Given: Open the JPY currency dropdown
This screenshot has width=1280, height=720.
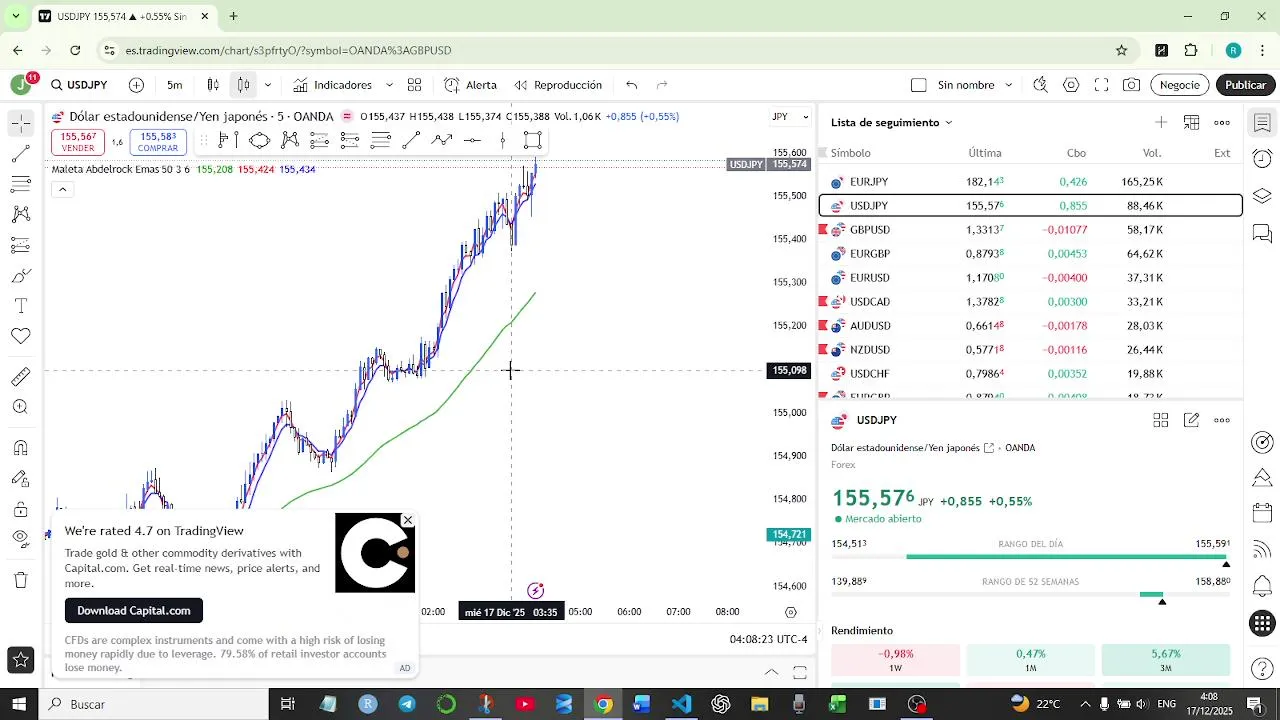Looking at the screenshot, I should [791, 117].
